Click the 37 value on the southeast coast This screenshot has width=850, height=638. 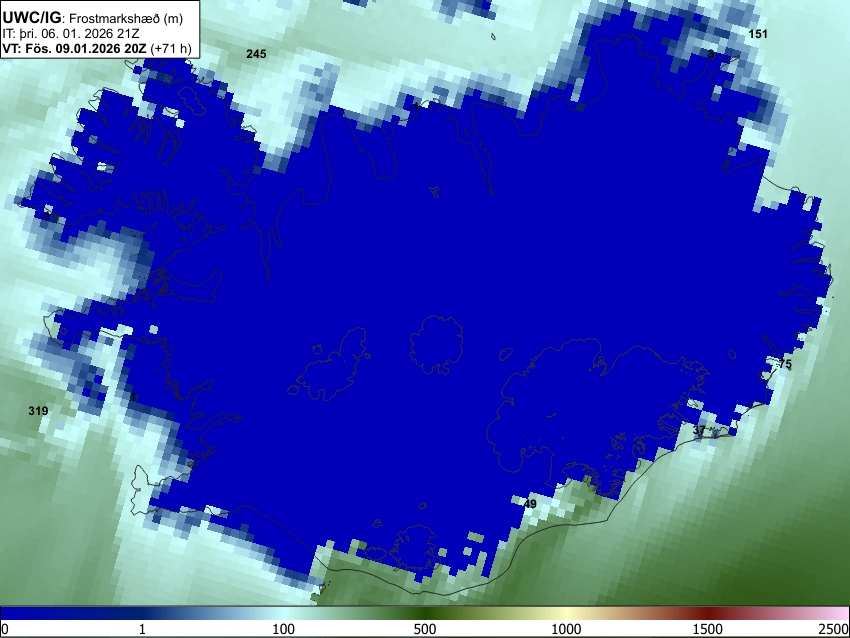pyautogui.click(x=699, y=430)
